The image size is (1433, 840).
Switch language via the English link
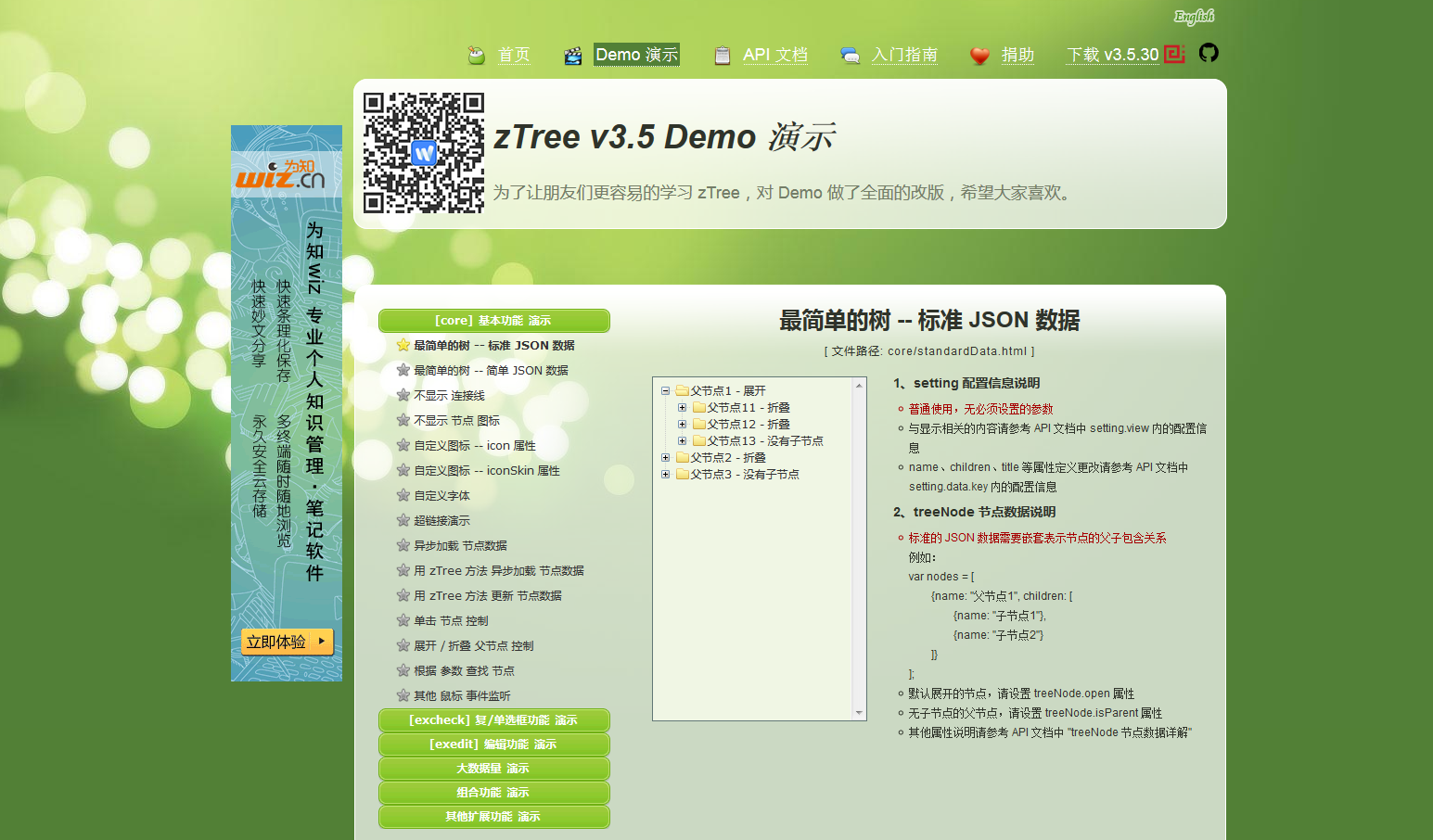[1194, 17]
